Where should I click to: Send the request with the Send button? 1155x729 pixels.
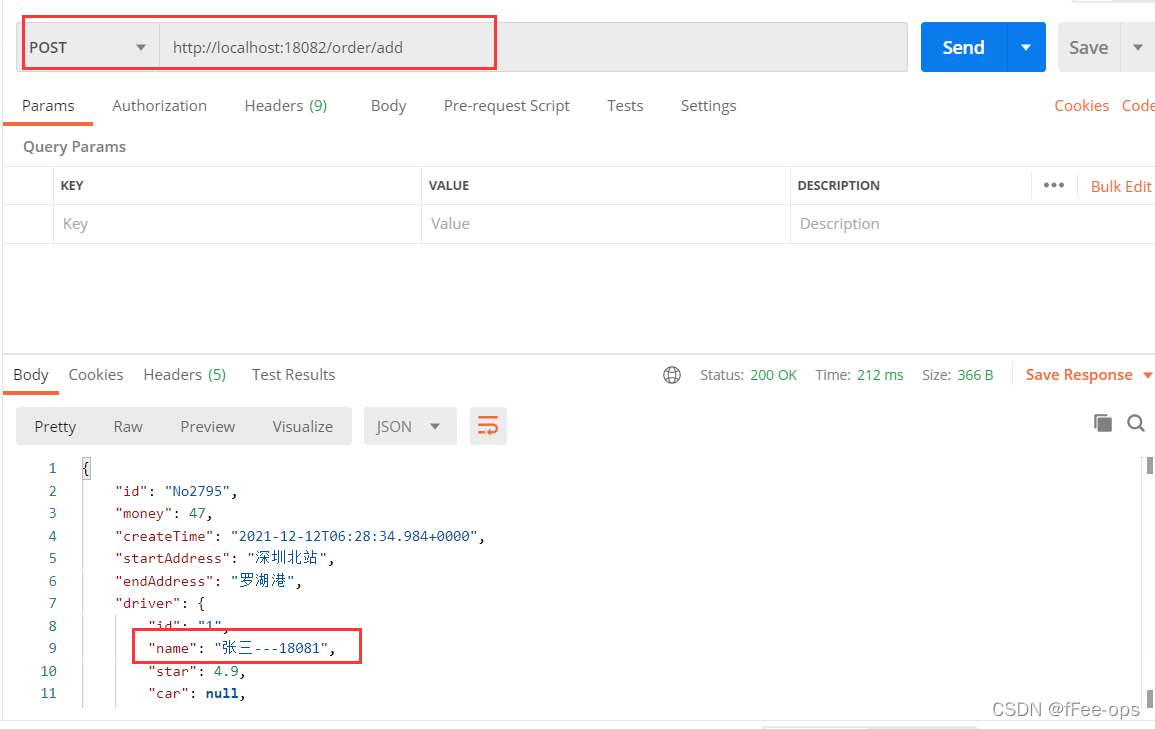963,48
